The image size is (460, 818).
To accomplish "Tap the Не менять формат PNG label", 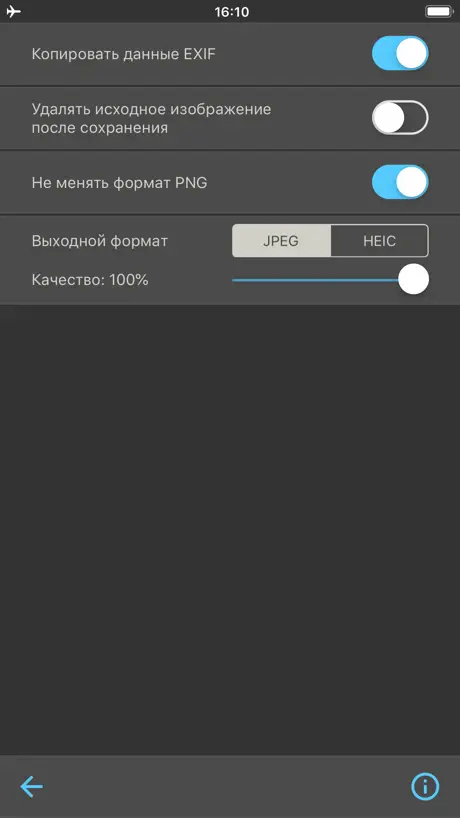I will (119, 183).
